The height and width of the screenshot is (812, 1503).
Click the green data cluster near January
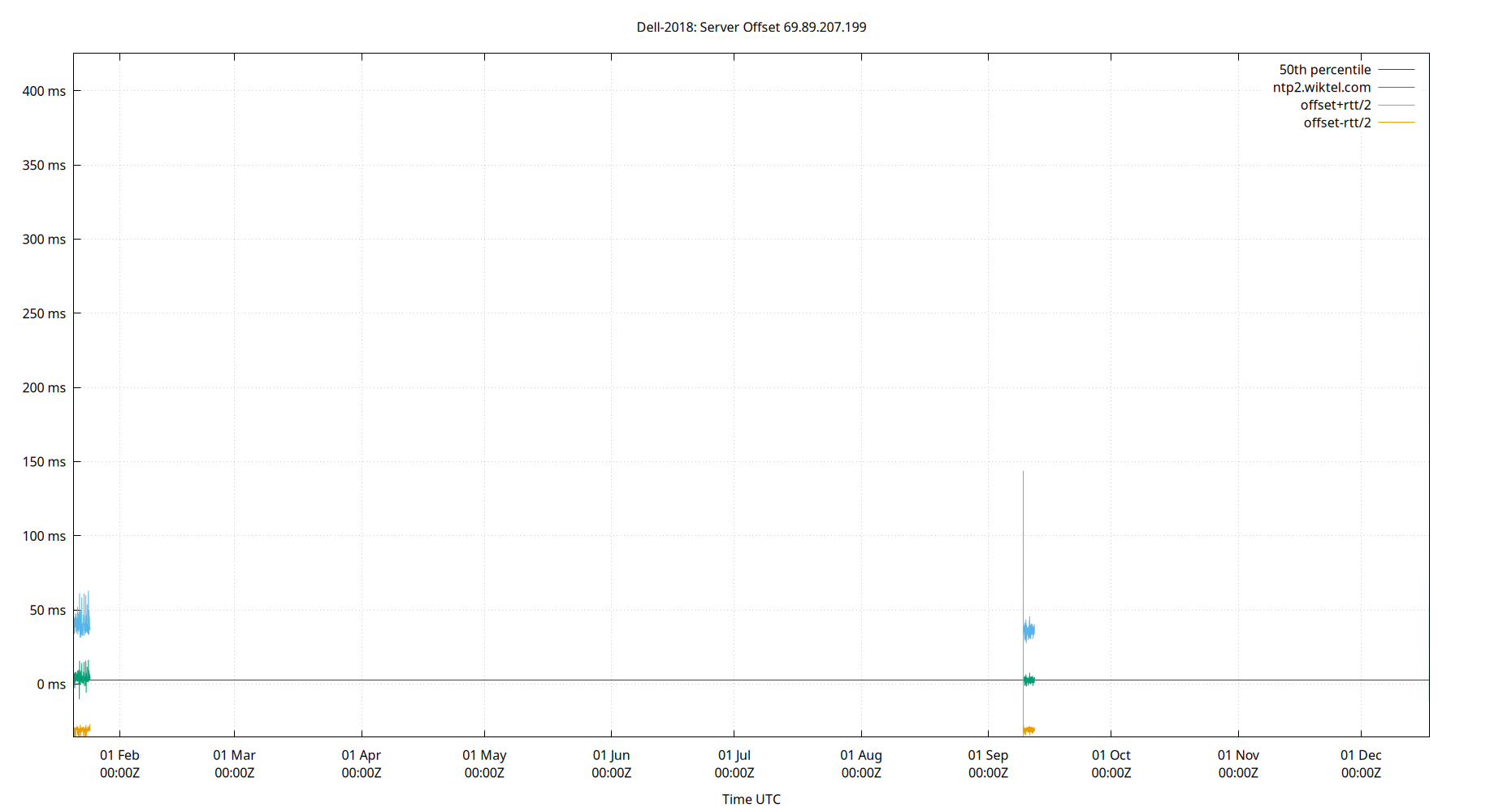pos(81,676)
